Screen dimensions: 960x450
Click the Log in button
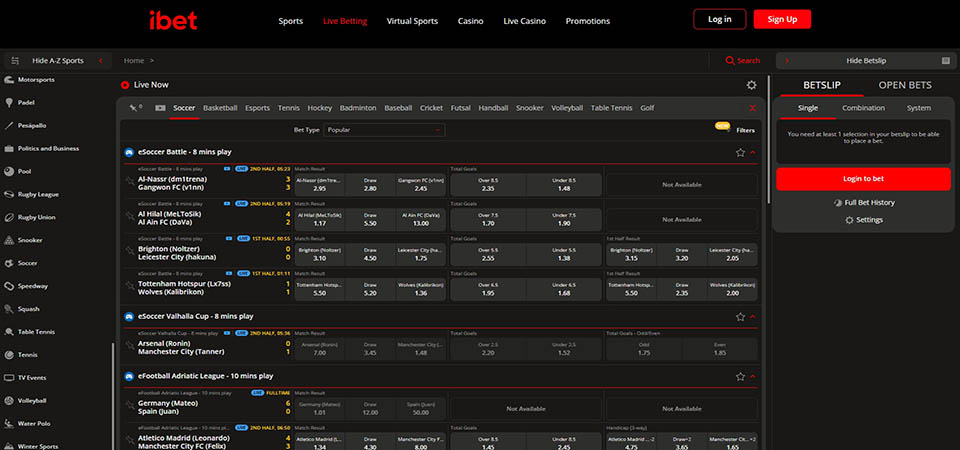tap(719, 19)
